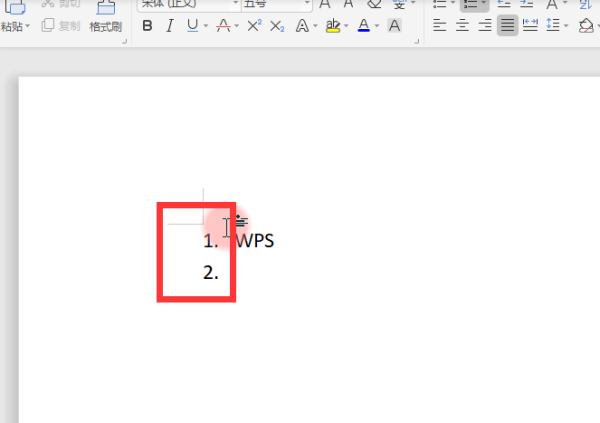The width and height of the screenshot is (600, 423).
Task: Select justify alignment
Action: tap(508, 26)
